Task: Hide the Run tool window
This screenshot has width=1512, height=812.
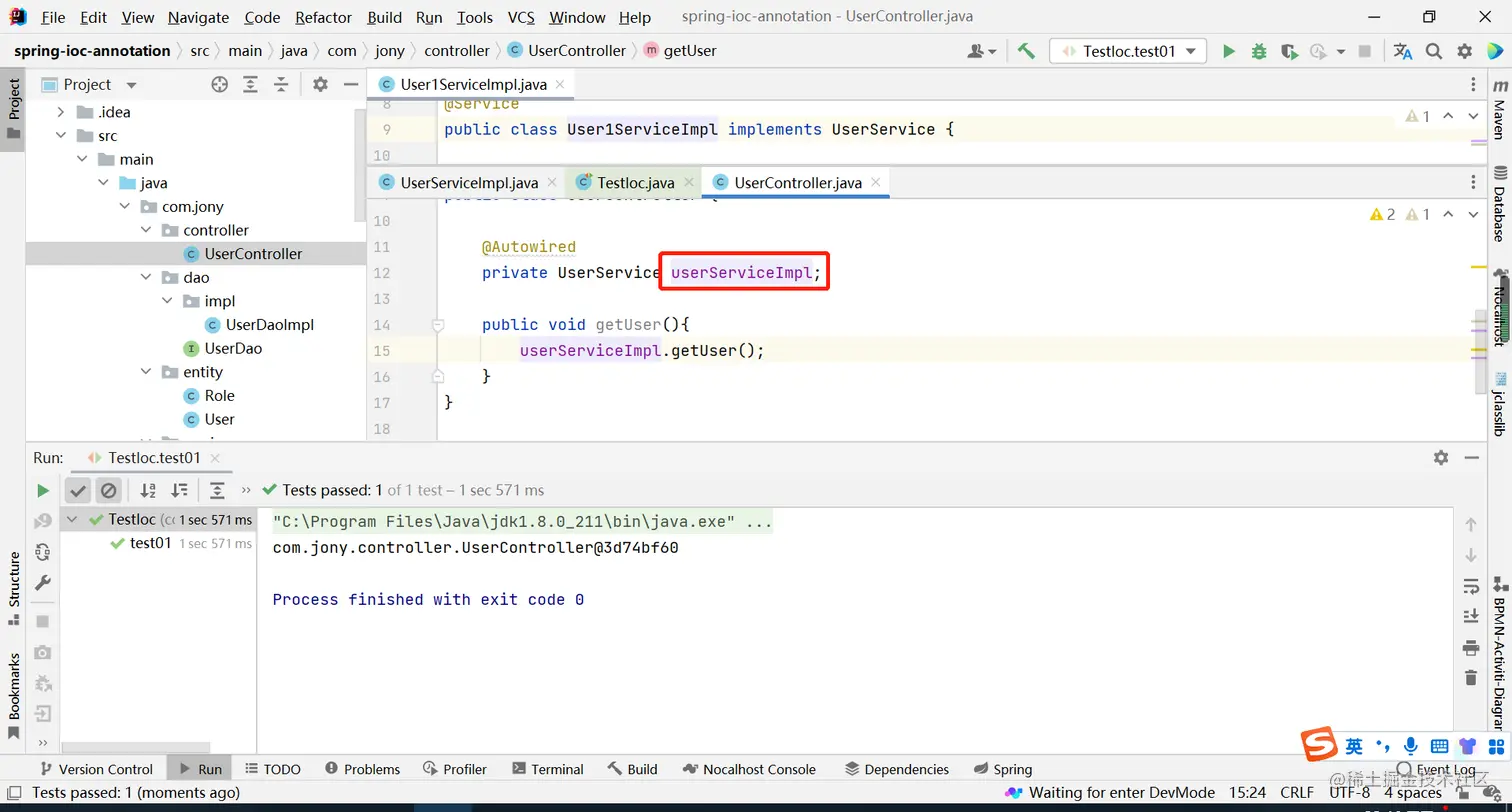Action: [x=1471, y=457]
